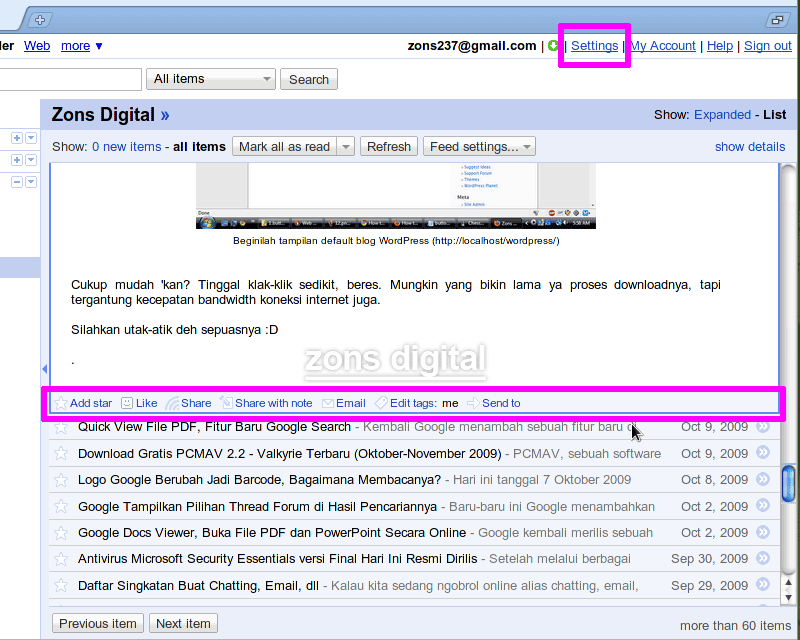Viewport: 800px width, 640px height.
Task: Expand first sidebar section with plus icon
Action: click(17, 138)
